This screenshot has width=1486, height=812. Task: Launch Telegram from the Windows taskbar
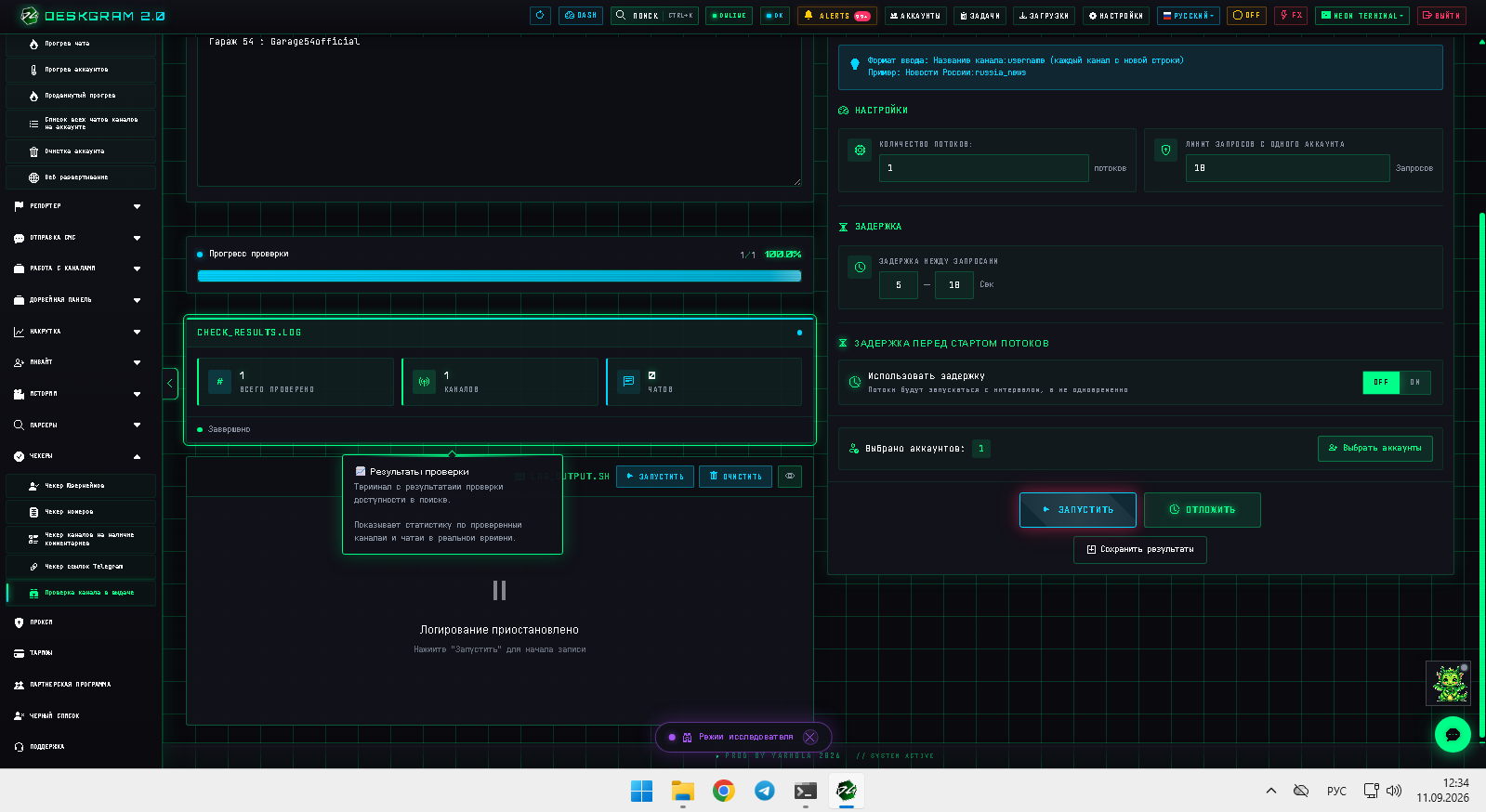[x=765, y=791]
